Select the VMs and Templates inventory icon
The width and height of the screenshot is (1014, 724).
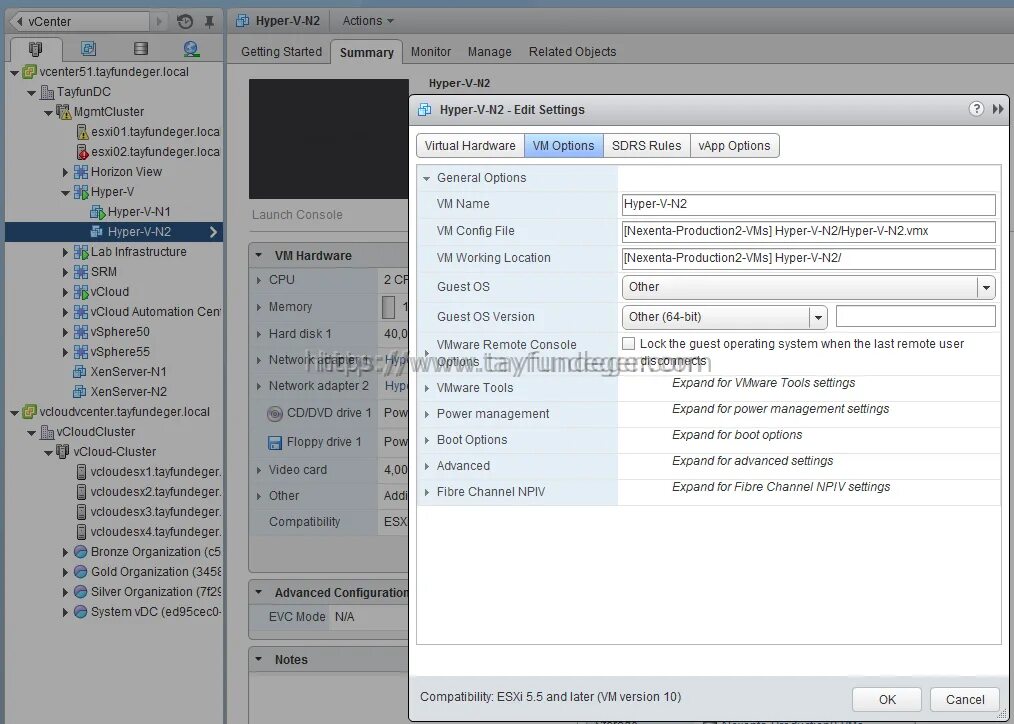tap(89, 48)
